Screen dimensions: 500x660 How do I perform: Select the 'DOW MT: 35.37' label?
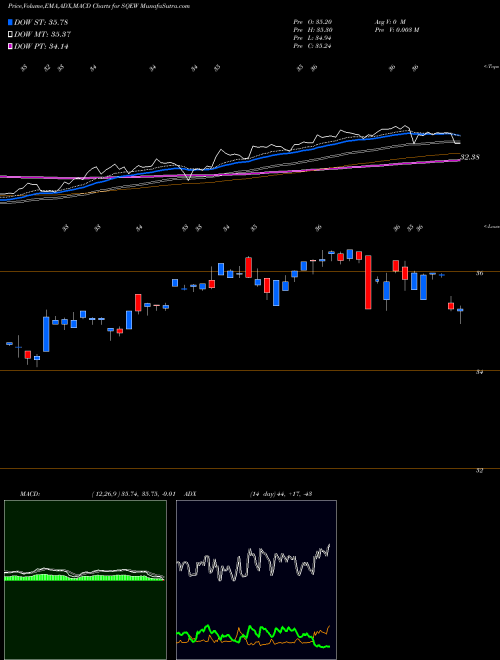(43, 35)
